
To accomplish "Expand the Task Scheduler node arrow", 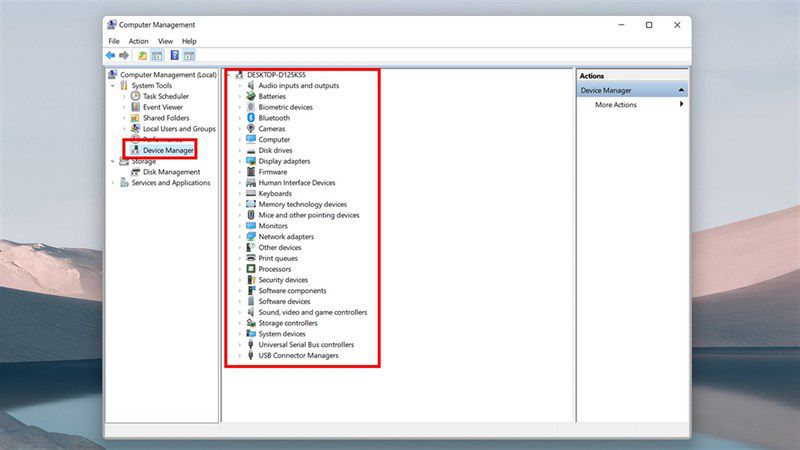I will 124,96.
